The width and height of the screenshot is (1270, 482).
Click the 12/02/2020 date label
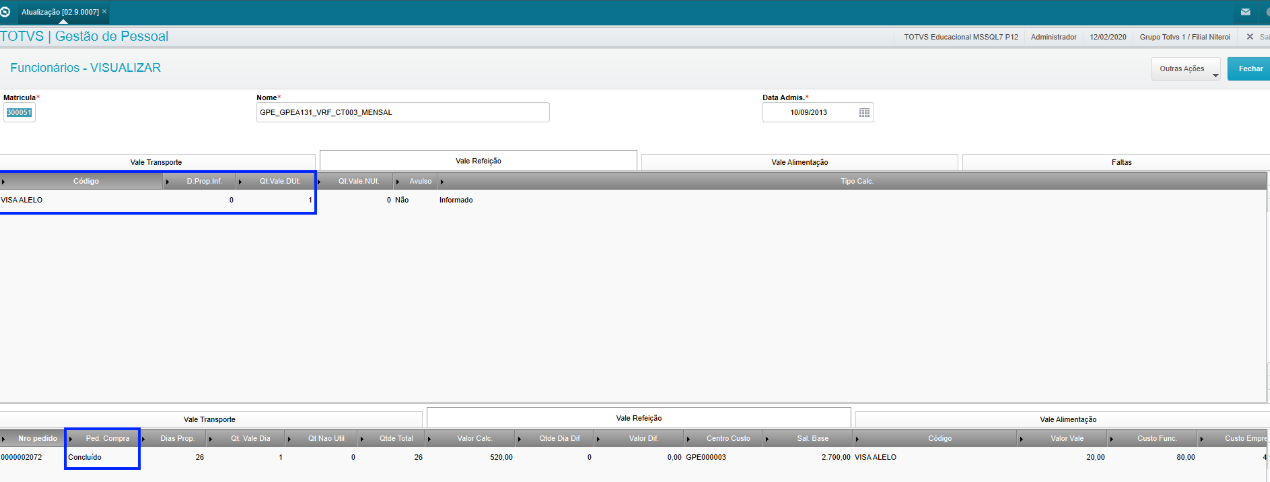[x=1109, y=36]
